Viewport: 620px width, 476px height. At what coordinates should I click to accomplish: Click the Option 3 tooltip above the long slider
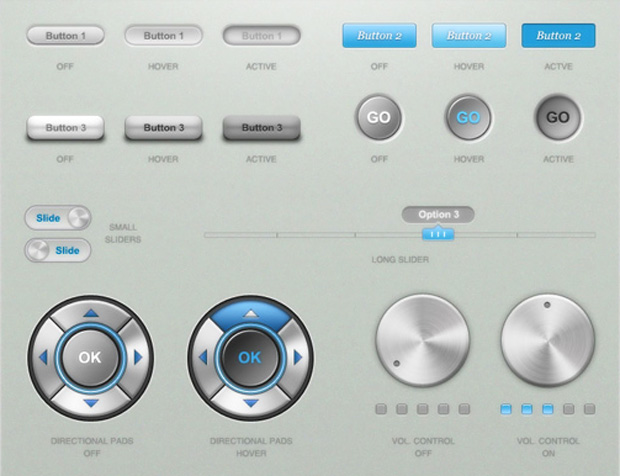point(438,214)
